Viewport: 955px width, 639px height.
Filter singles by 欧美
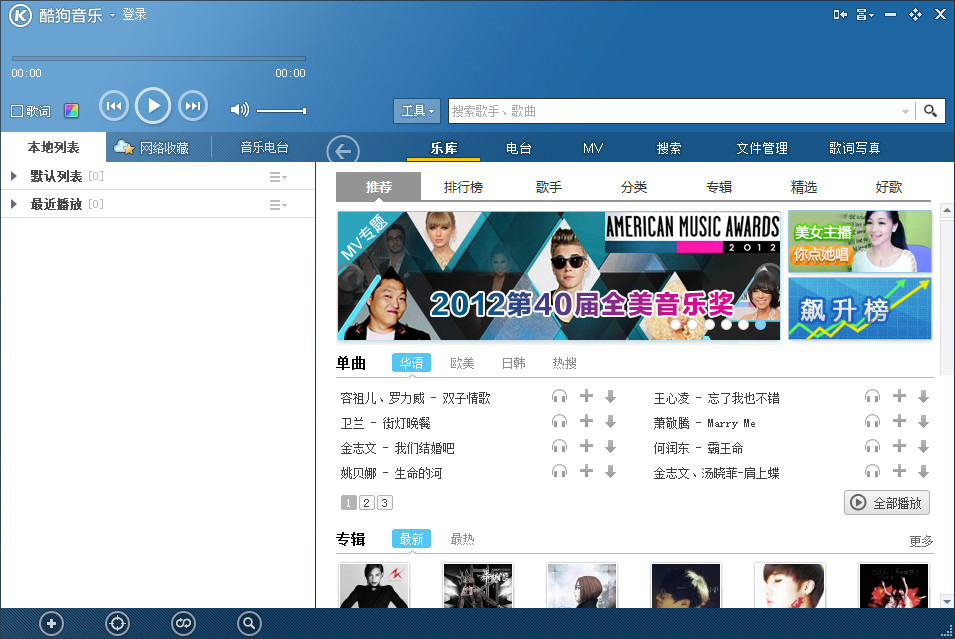[x=462, y=363]
